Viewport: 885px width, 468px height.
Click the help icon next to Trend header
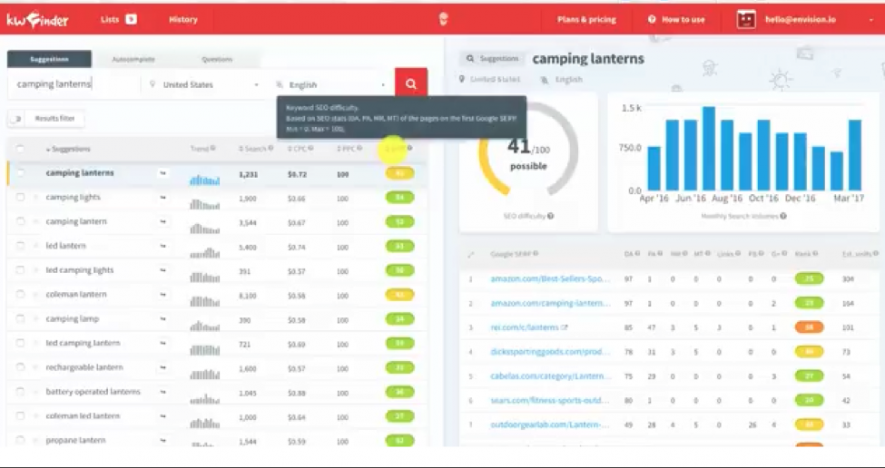213,148
